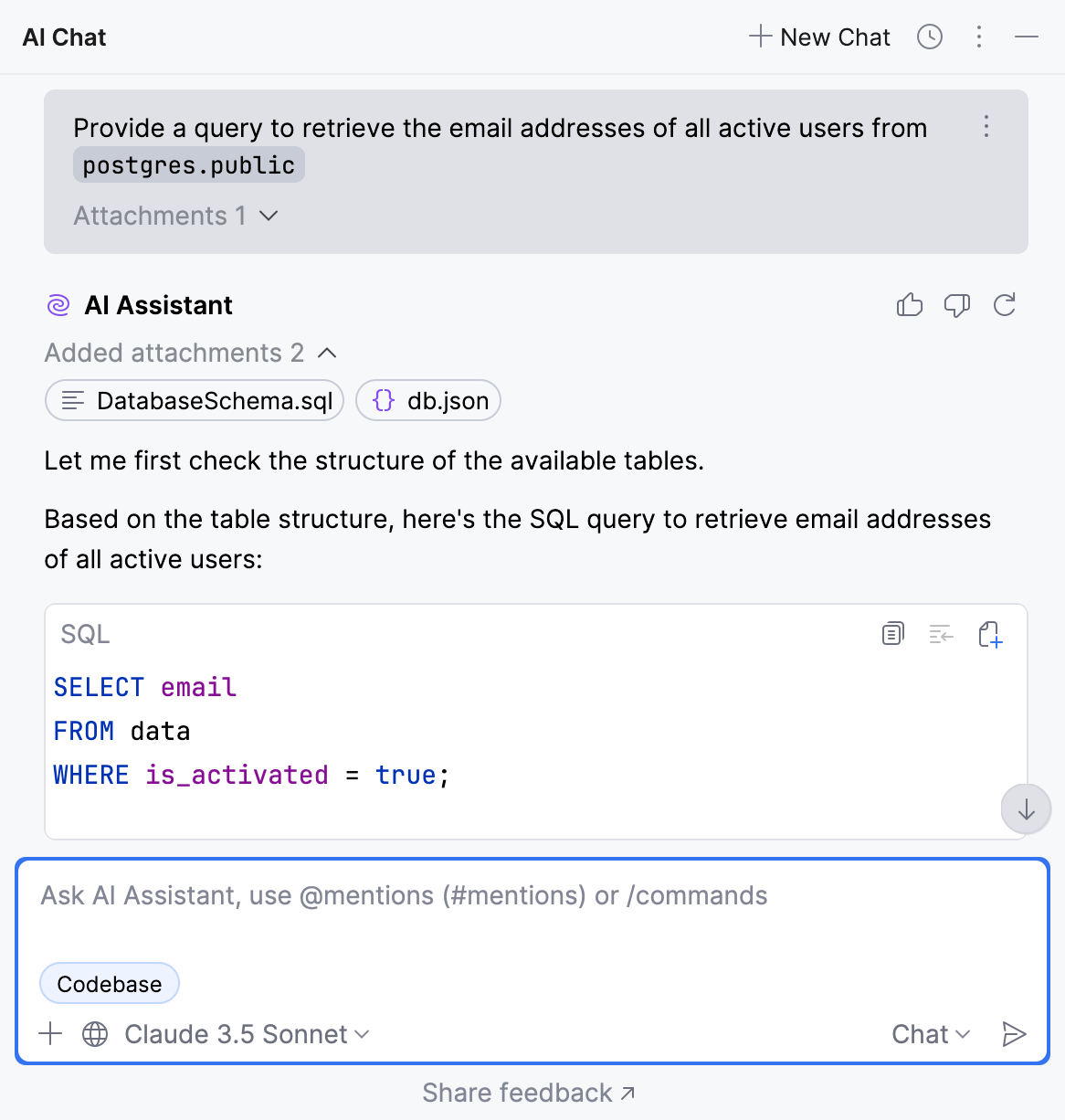Click the thumbs up icon
Viewport: 1065px width, 1120px height.
click(x=910, y=305)
